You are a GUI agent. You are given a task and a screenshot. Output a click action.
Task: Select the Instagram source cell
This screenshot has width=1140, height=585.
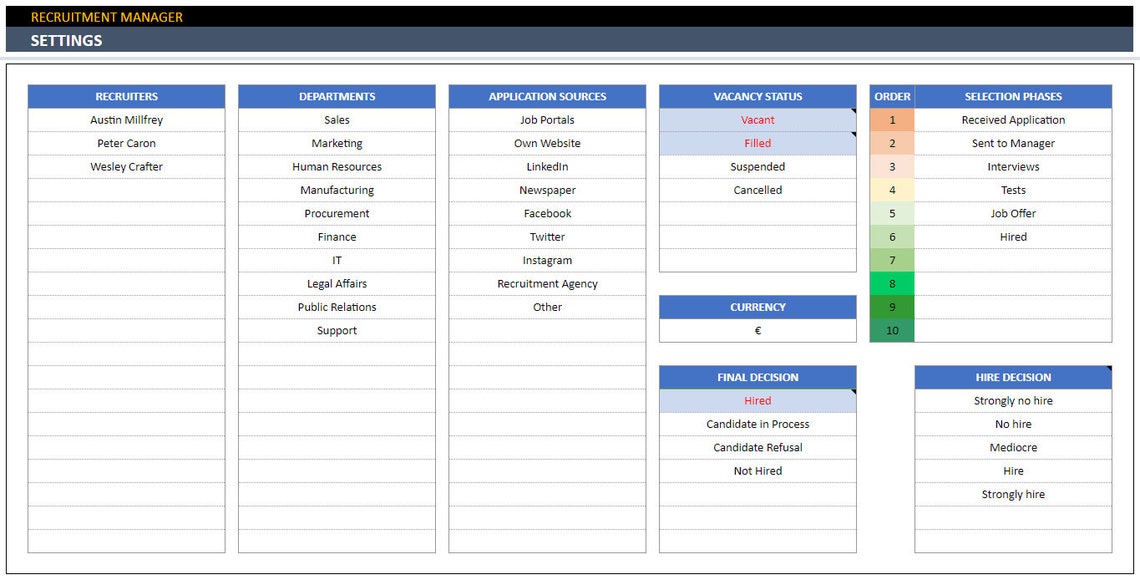pyautogui.click(x=547, y=260)
